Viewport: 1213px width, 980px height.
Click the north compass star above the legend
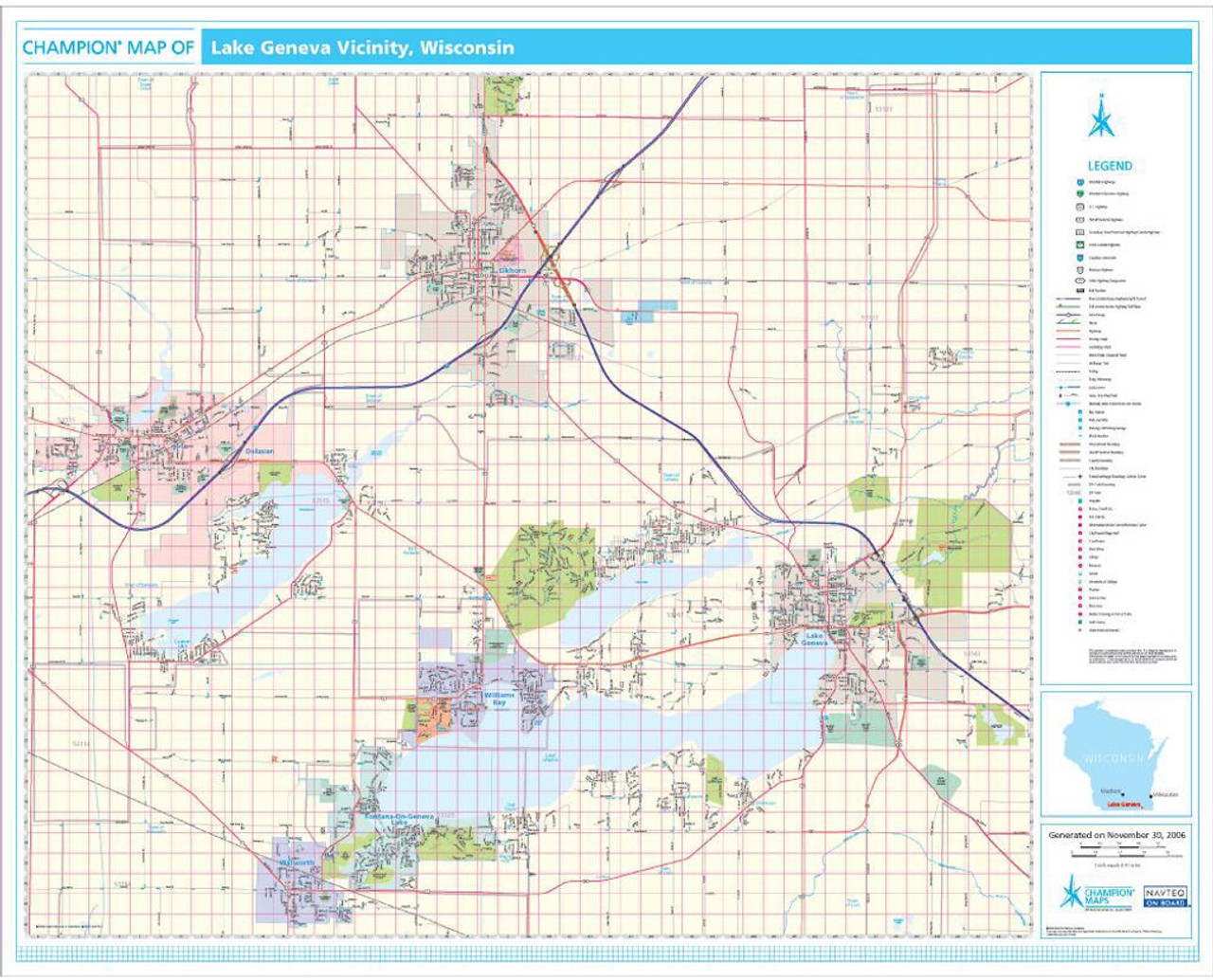coord(1101,118)
